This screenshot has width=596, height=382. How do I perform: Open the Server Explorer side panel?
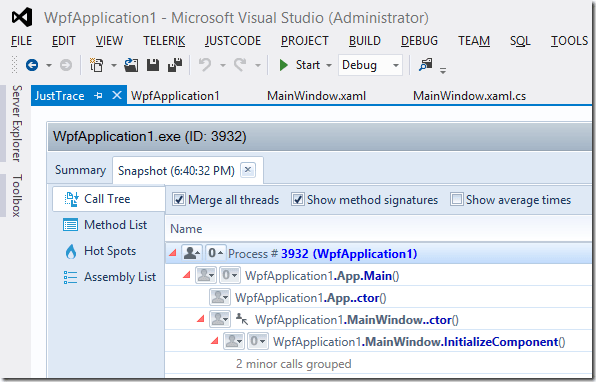(17, 124)
